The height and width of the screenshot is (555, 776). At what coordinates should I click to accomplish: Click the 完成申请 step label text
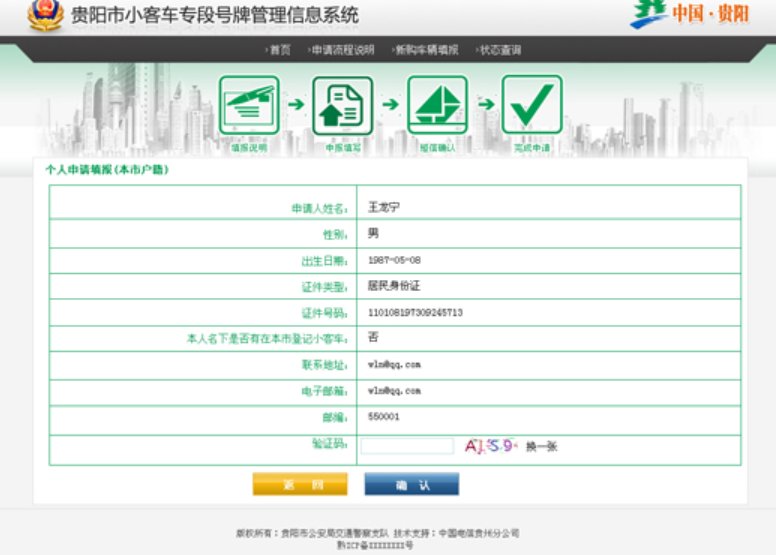pyautogui.click(x=532, y=148)
